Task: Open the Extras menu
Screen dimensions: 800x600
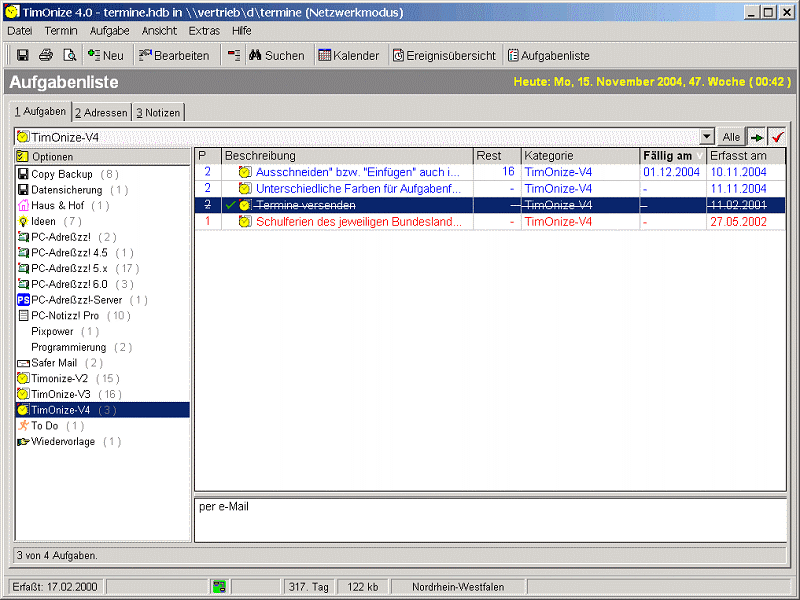Action: click(204, 31)
